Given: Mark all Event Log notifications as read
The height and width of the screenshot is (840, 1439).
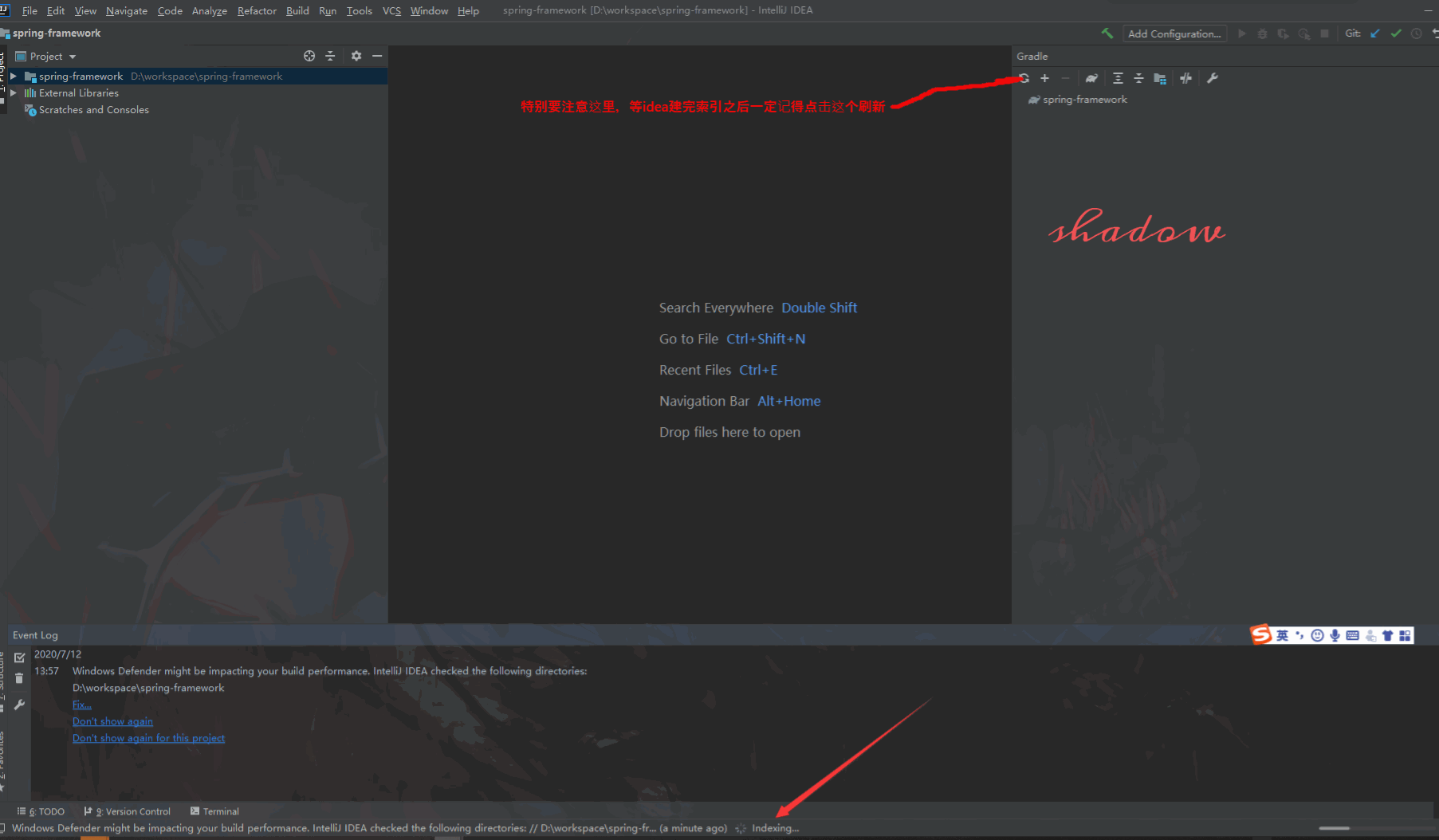Looking at the screenshot, I should (20, 657).
